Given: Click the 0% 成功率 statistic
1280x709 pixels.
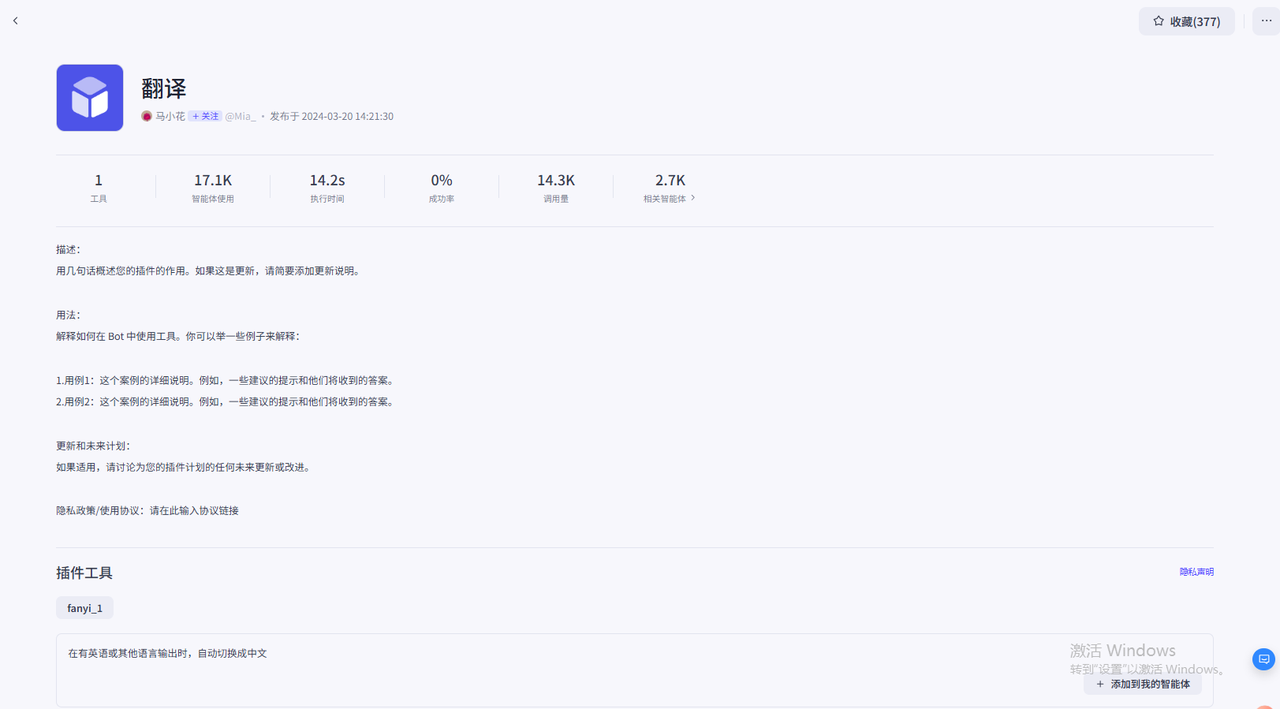Looking at the screenshot, I should [x=441, y=187].
